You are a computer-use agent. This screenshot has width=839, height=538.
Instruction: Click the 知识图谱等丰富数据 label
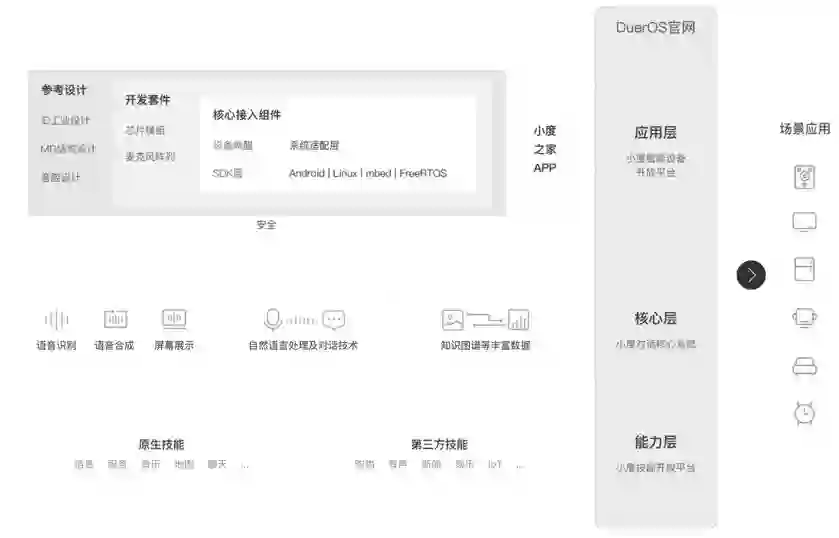(x=485, y=345)
